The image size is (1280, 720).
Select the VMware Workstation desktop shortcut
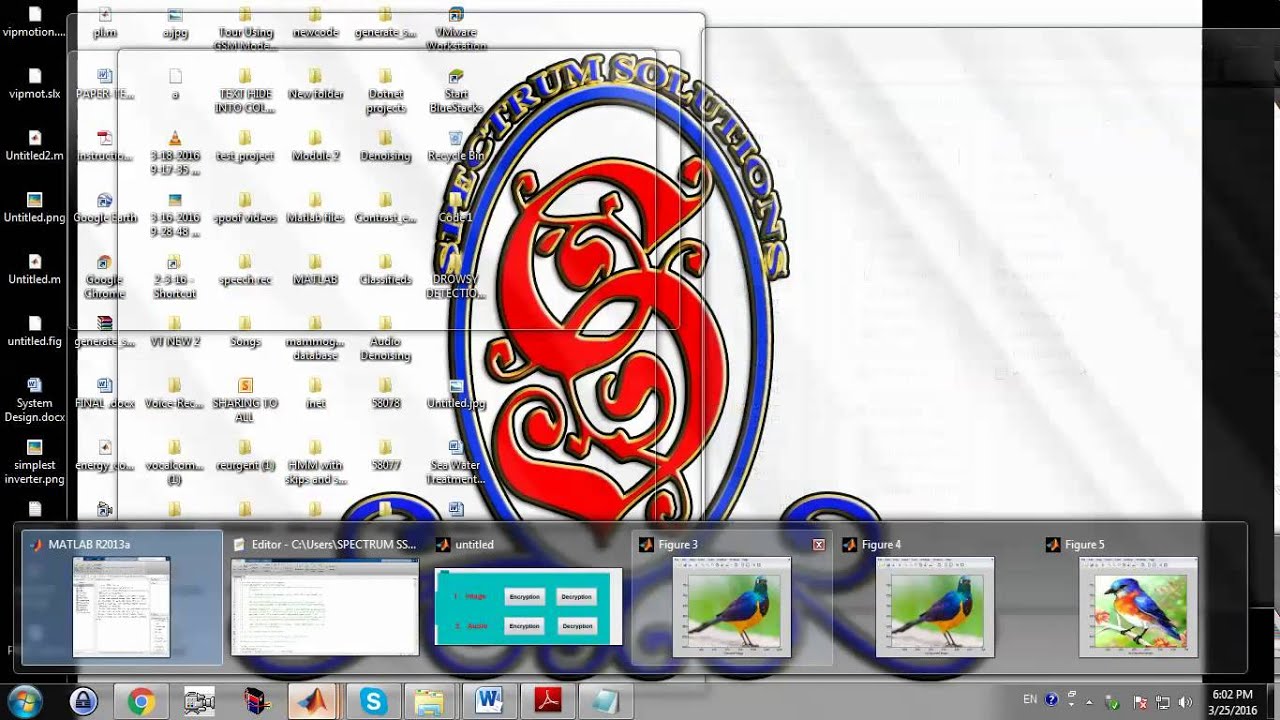coord(456,28)
